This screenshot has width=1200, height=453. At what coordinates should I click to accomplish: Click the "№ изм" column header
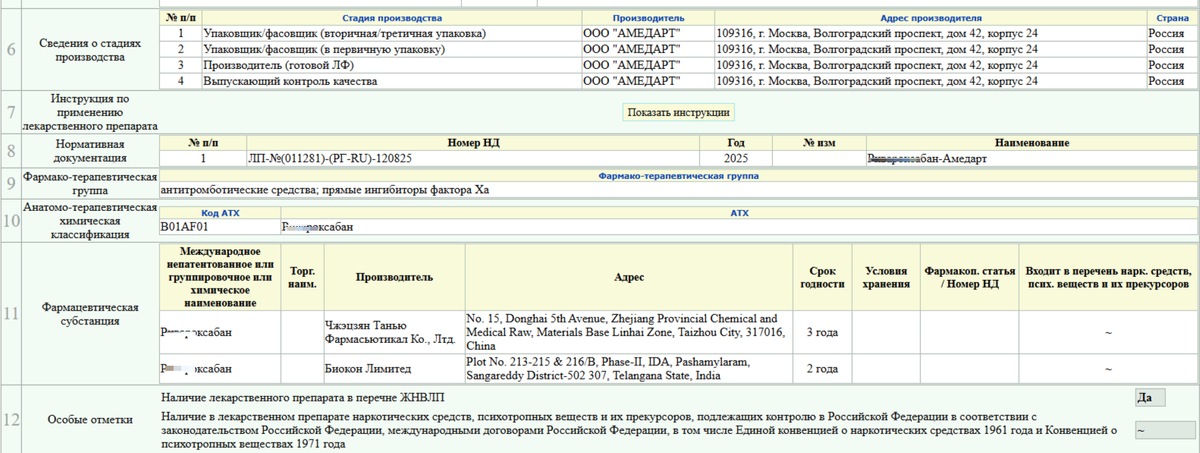tap(819, 143)
